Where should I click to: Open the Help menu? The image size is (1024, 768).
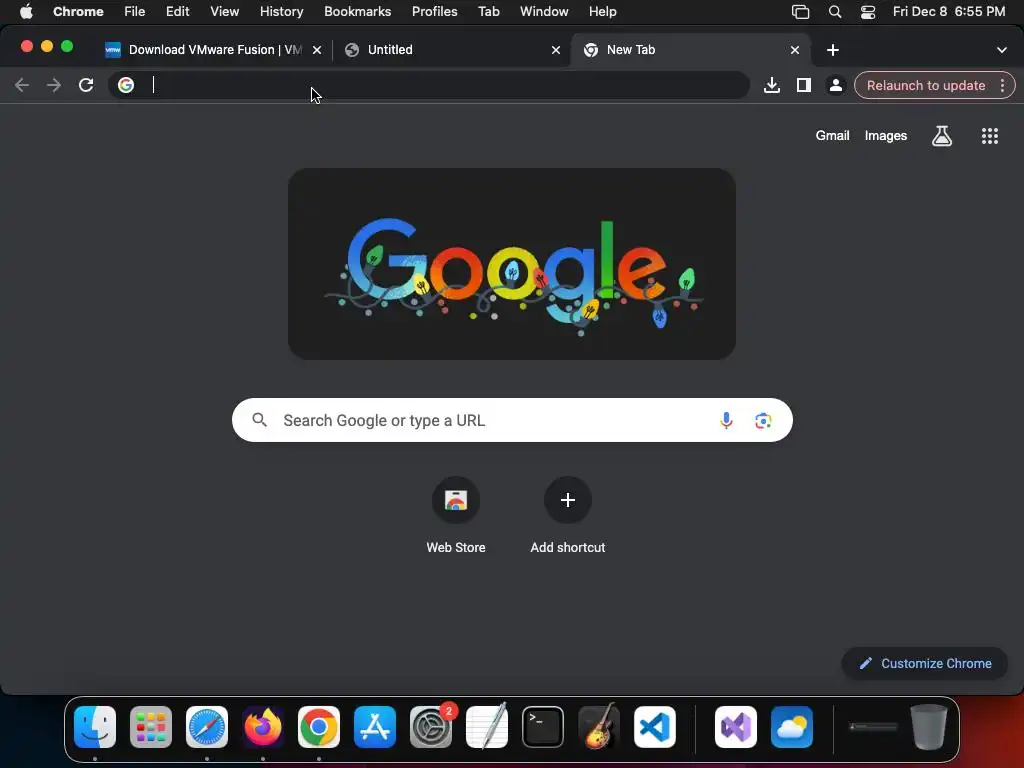click(x=602, y=12)
